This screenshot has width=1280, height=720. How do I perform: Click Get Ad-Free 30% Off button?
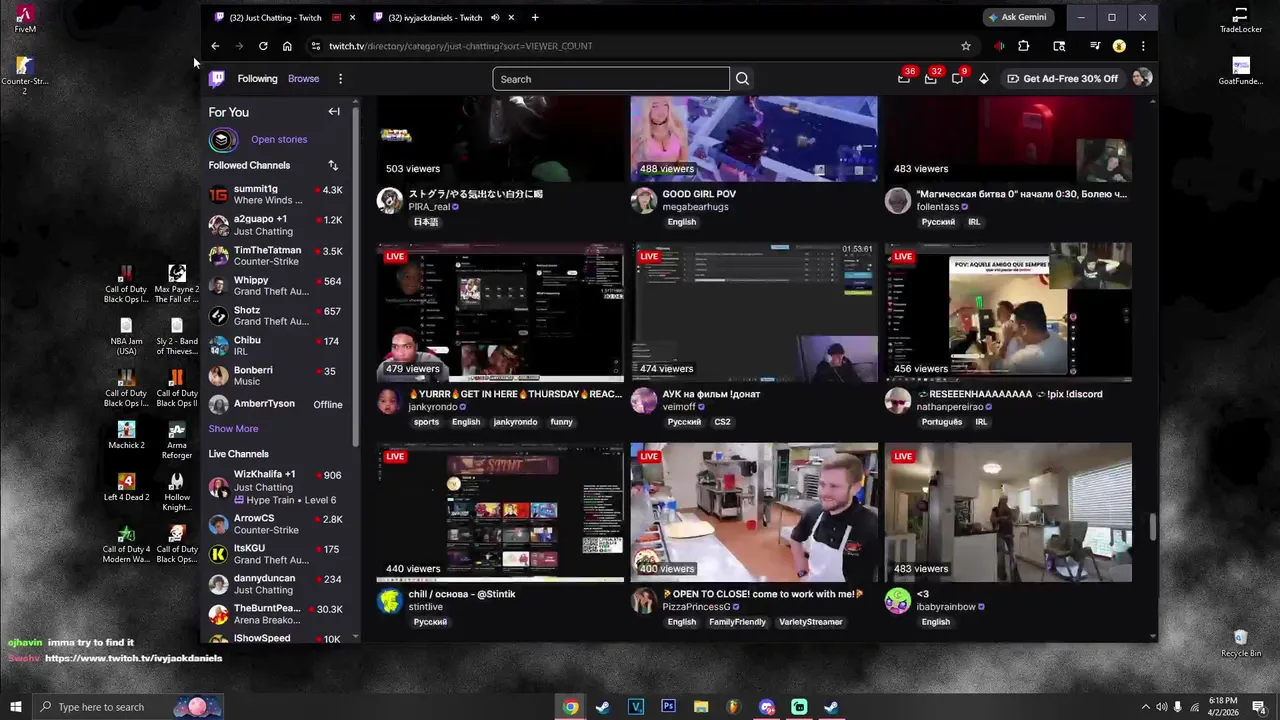point(1062,79)
